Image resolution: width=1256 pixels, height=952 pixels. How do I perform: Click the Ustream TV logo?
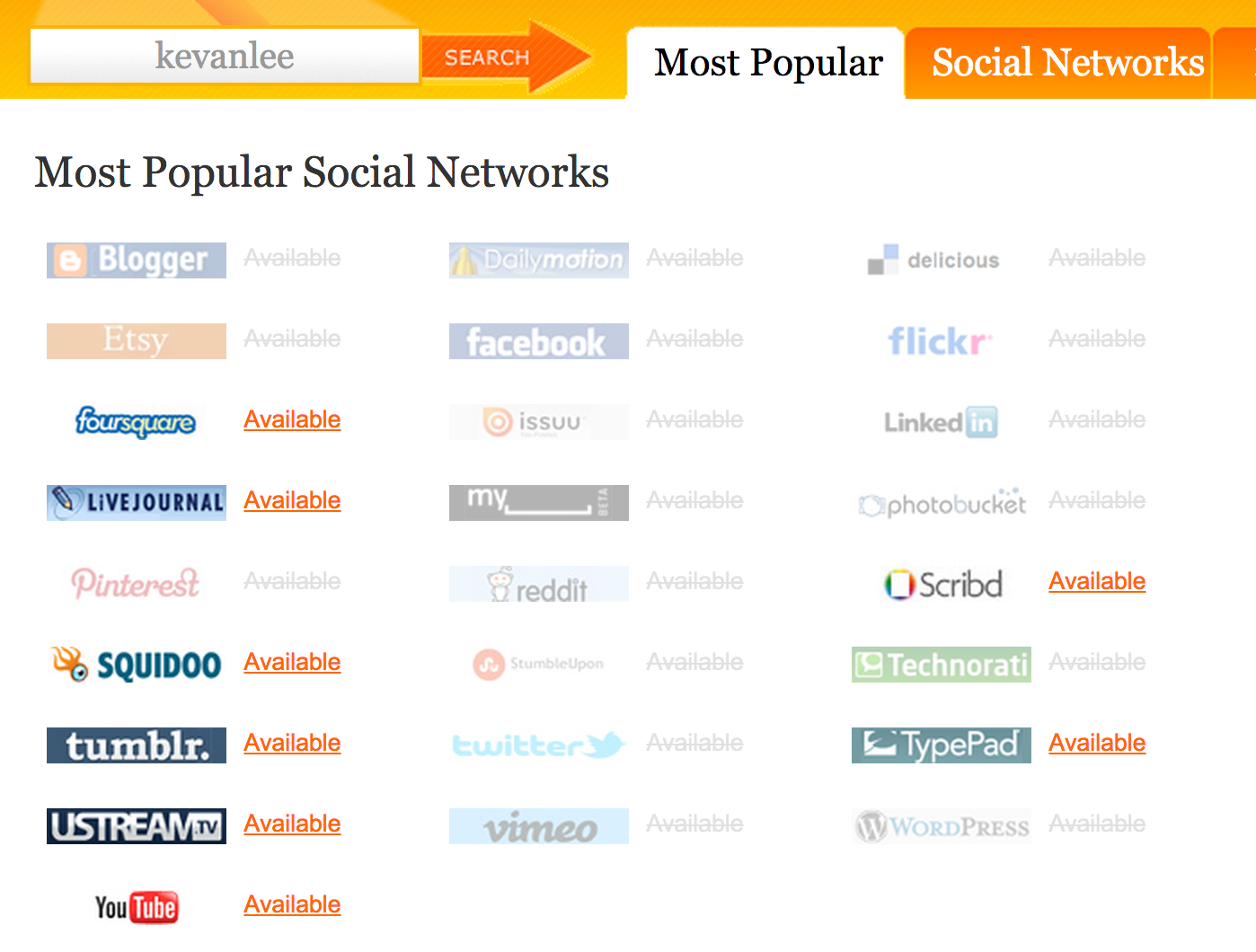(x=137, y=826)
